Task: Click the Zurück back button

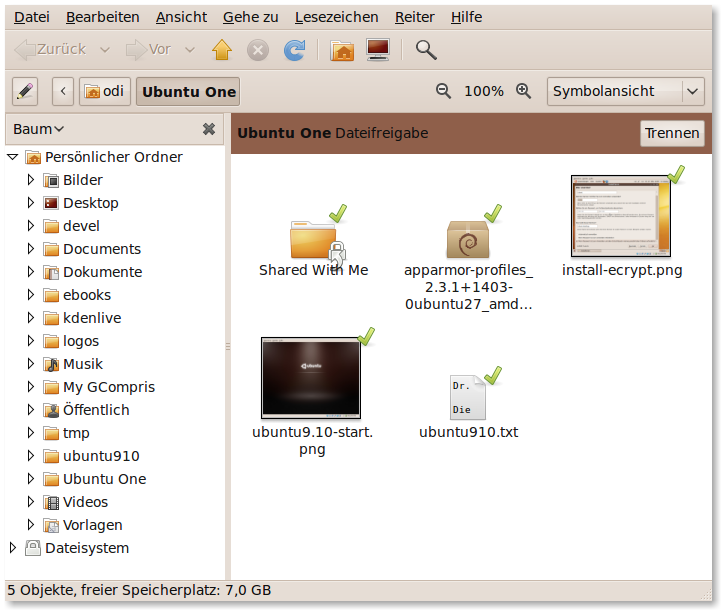Action: (50, 49)
